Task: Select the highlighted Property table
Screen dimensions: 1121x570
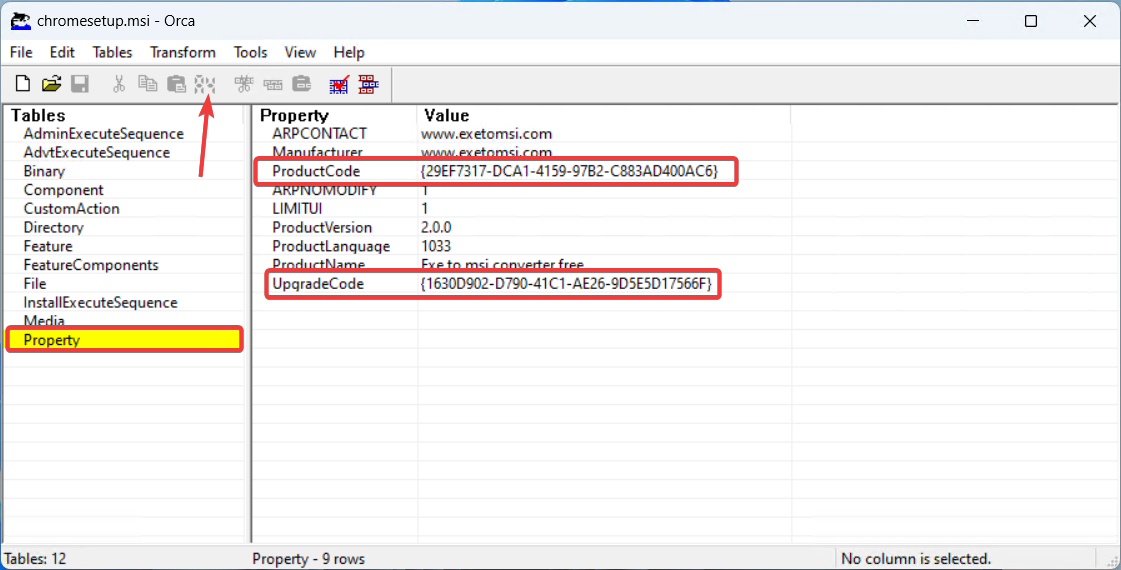Action: [124, 340]
